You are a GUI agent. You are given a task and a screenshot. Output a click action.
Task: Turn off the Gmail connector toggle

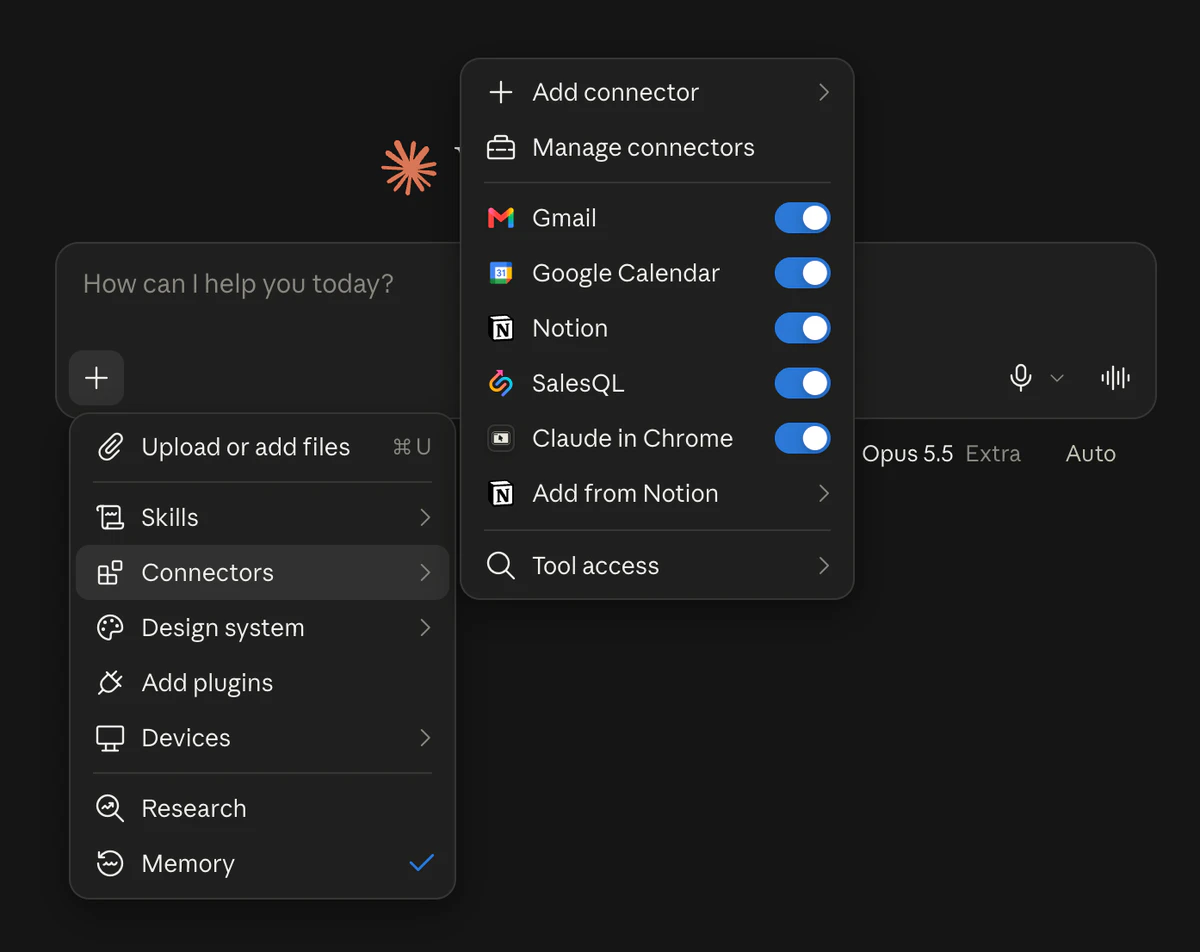coord(802,218)
